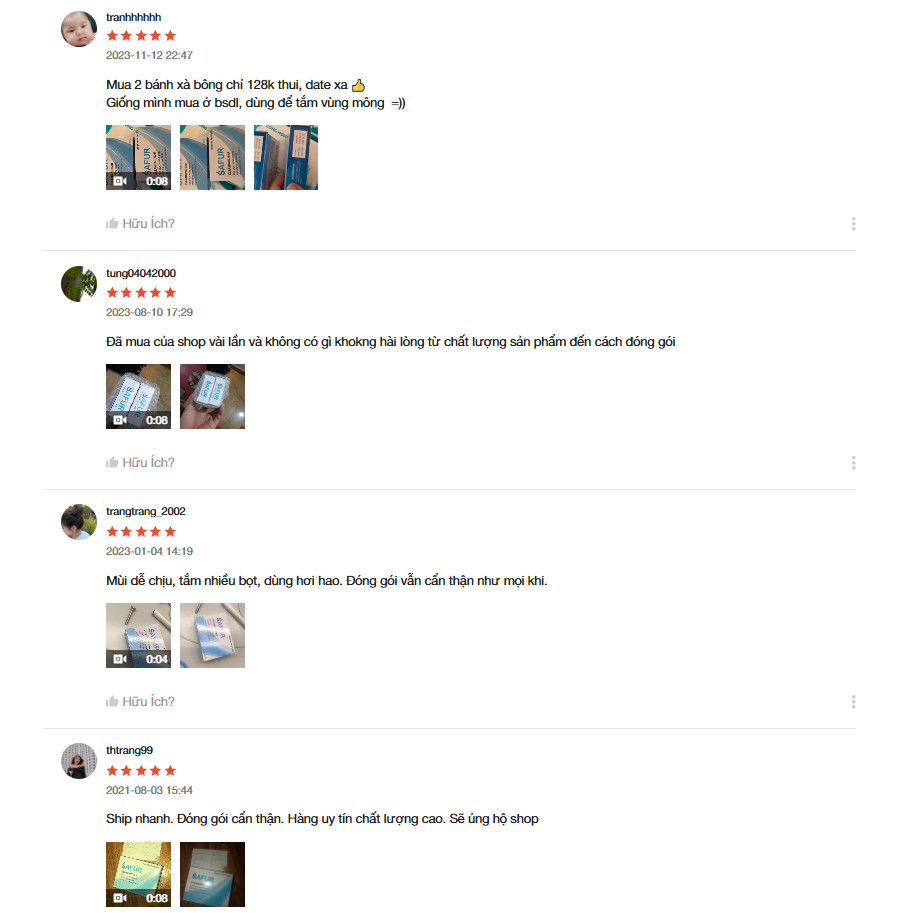Viewport: 913px width, 913px height.
Task: Play tung04042000's 0:08 review video
Action: [x=139, y=397]
